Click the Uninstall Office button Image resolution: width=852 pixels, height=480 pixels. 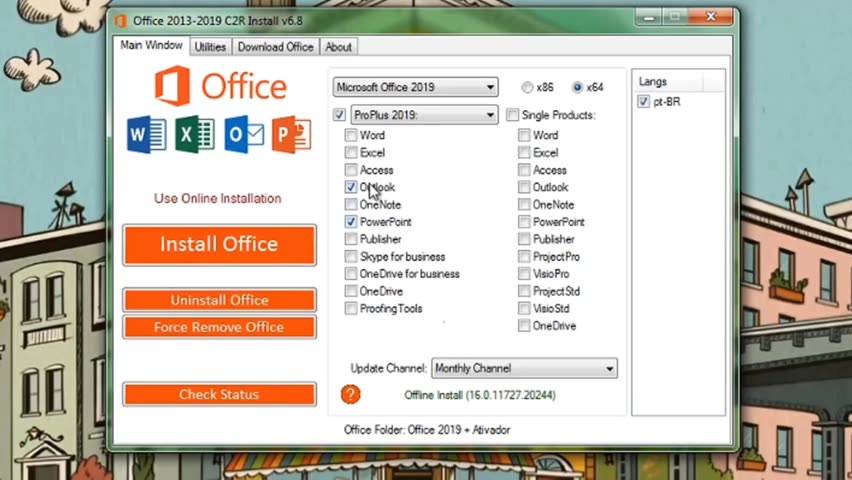219,300
